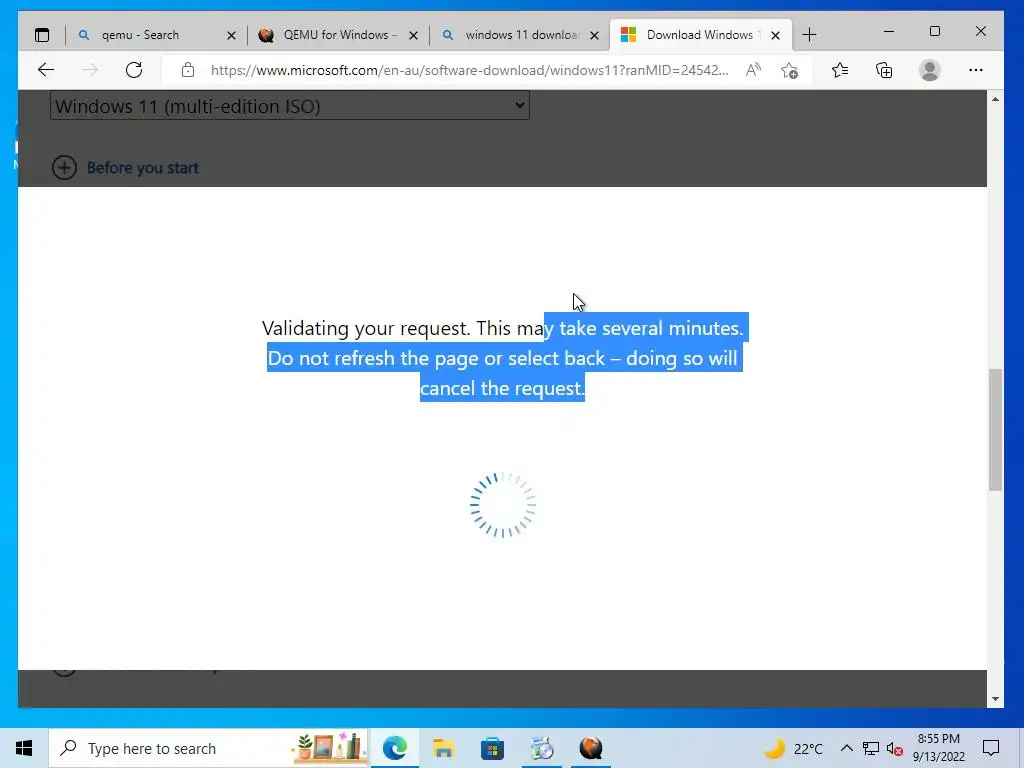Start Read aloud for this page

(x=753, y=70)
